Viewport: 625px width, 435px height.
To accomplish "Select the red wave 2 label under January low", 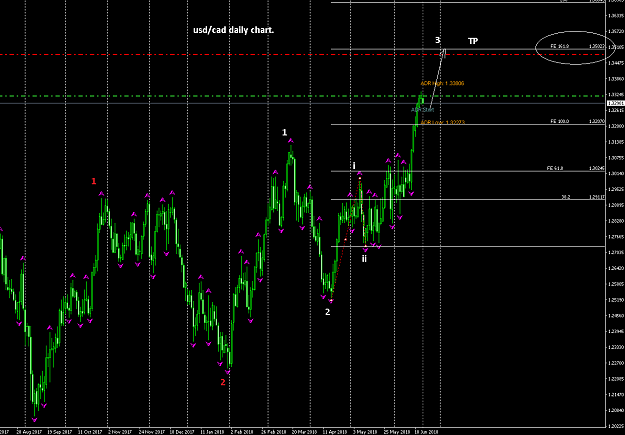I will click(x=223, y=382).
